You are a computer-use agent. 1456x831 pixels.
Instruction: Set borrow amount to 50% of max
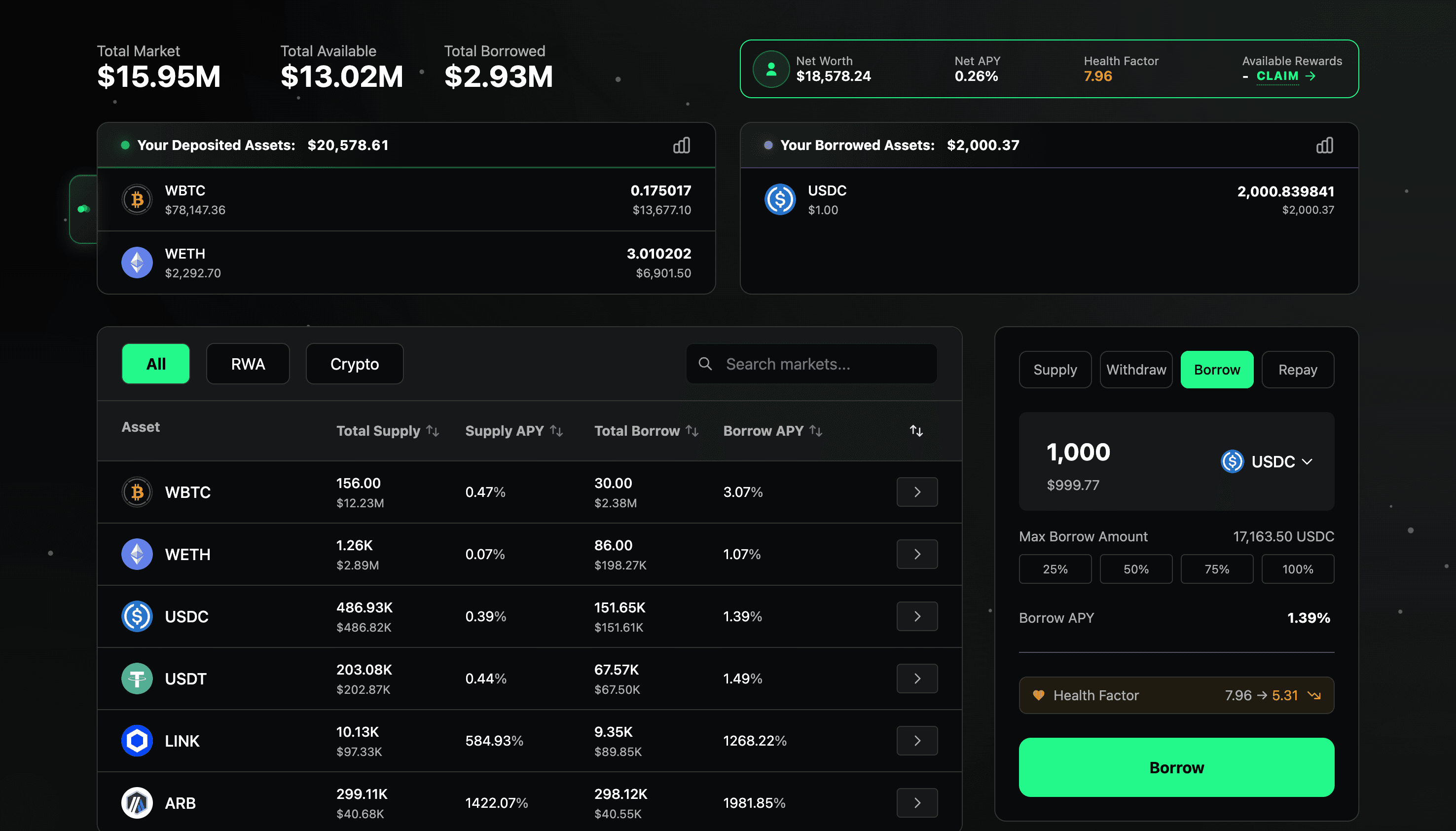pyautogui.click(x=1135, y=568)
